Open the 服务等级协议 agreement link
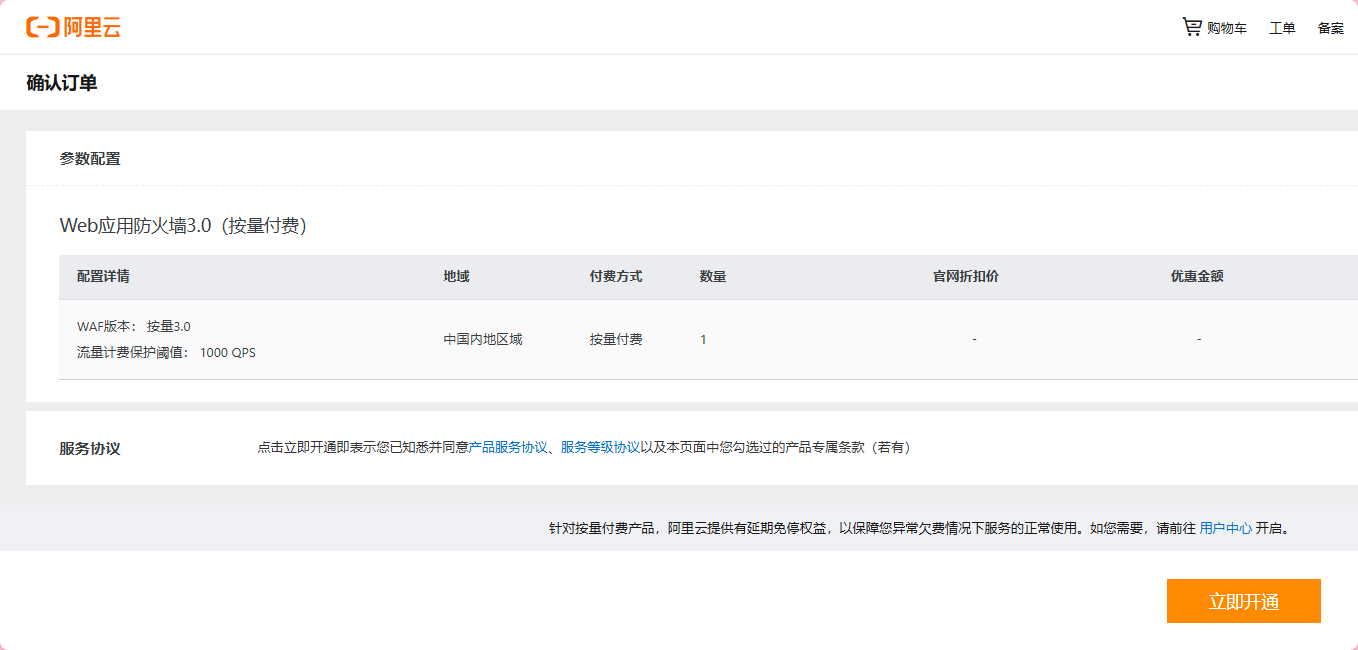Image resolution: width=1358 pixels, height=650 pixels. point(600,447)
